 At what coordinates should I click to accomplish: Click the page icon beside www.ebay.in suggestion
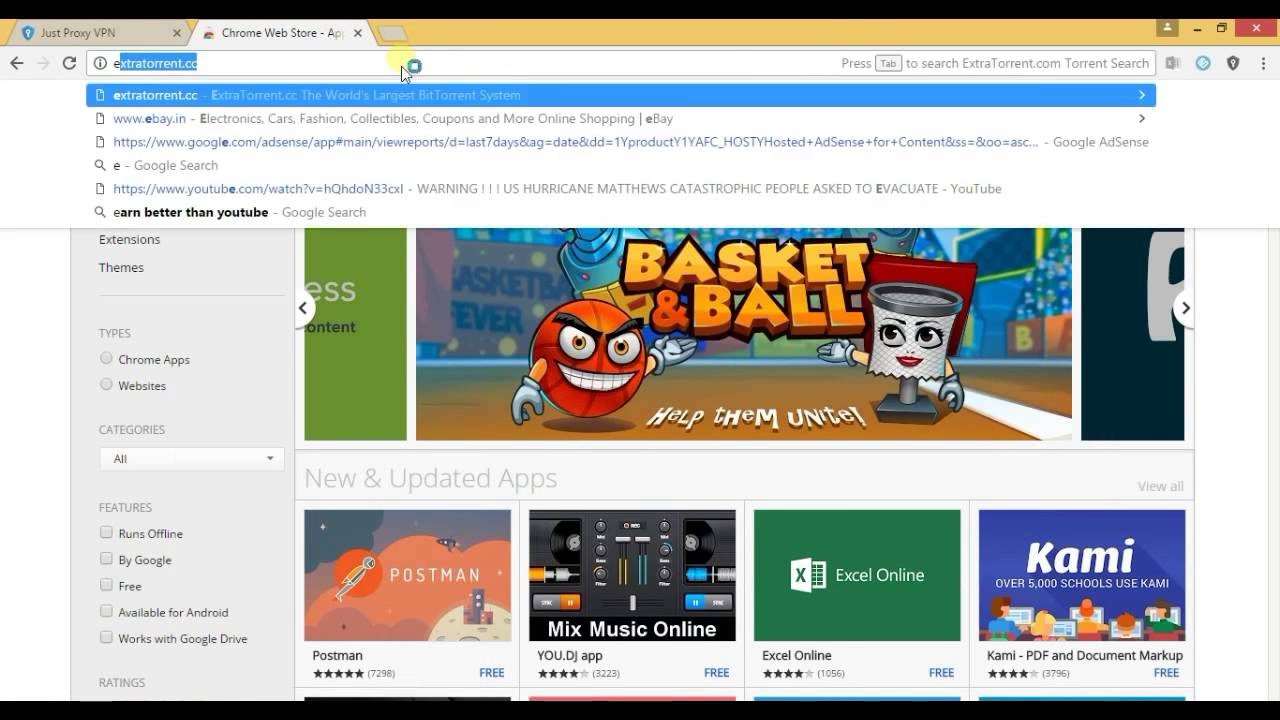(100, 118)
